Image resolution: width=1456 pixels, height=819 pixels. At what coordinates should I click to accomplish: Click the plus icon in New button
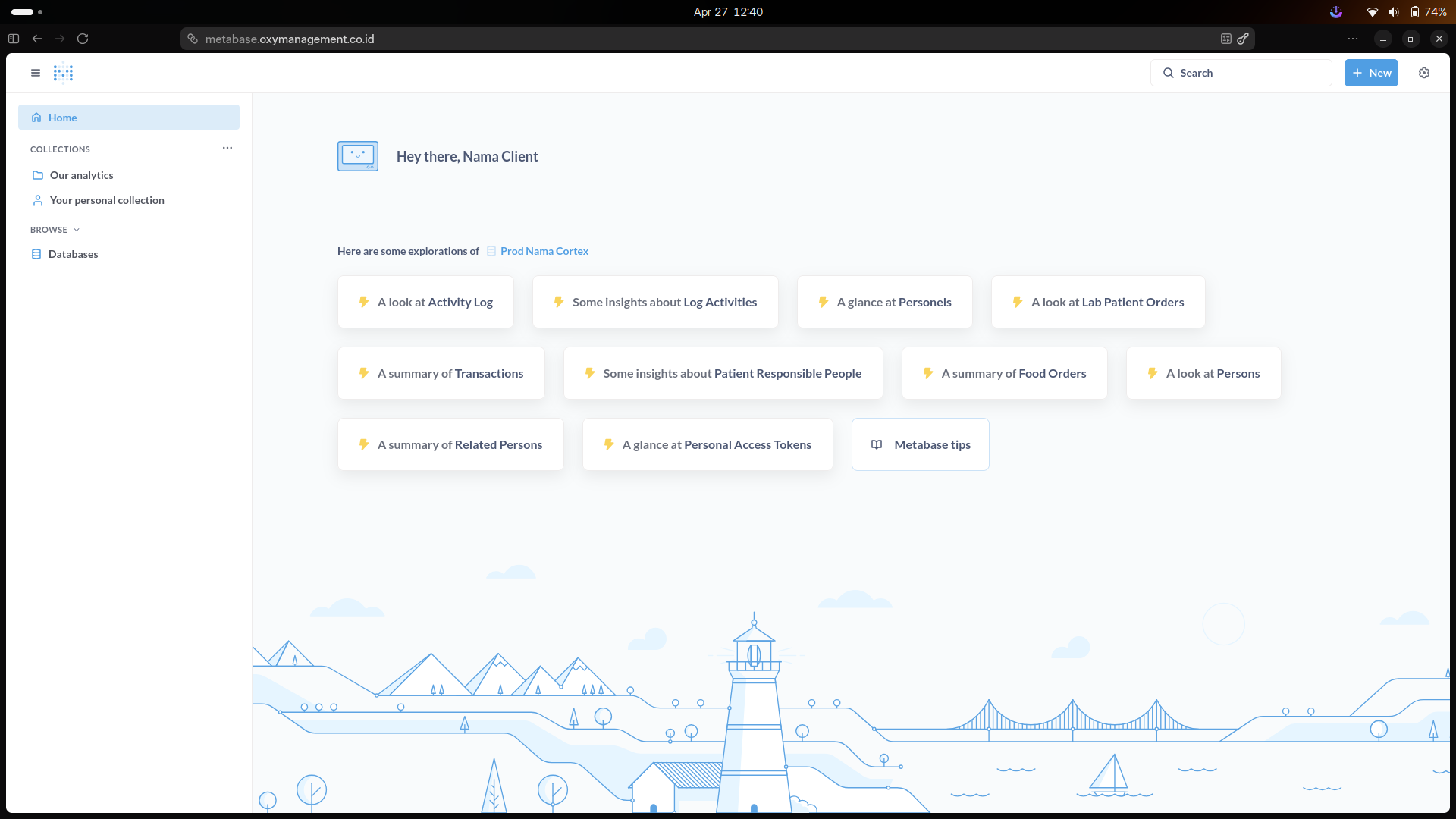pos(1357,73)
